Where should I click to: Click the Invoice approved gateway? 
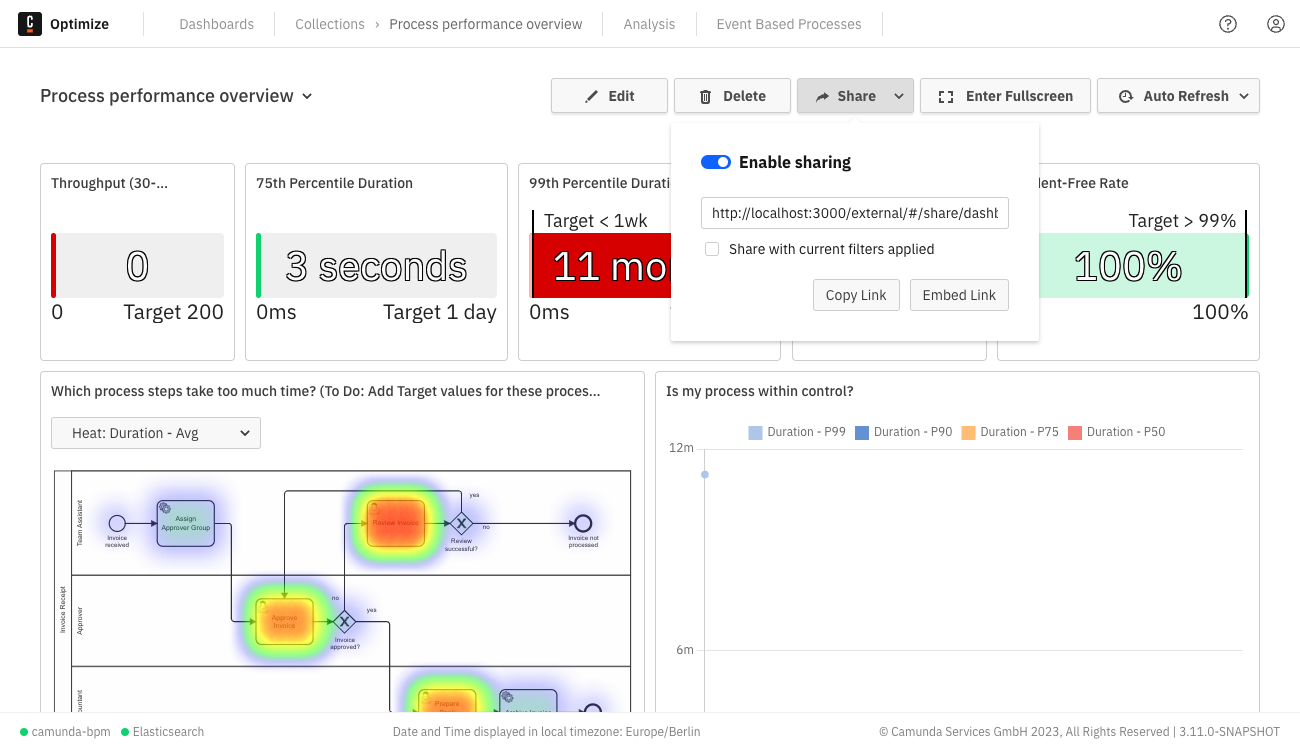344,622
